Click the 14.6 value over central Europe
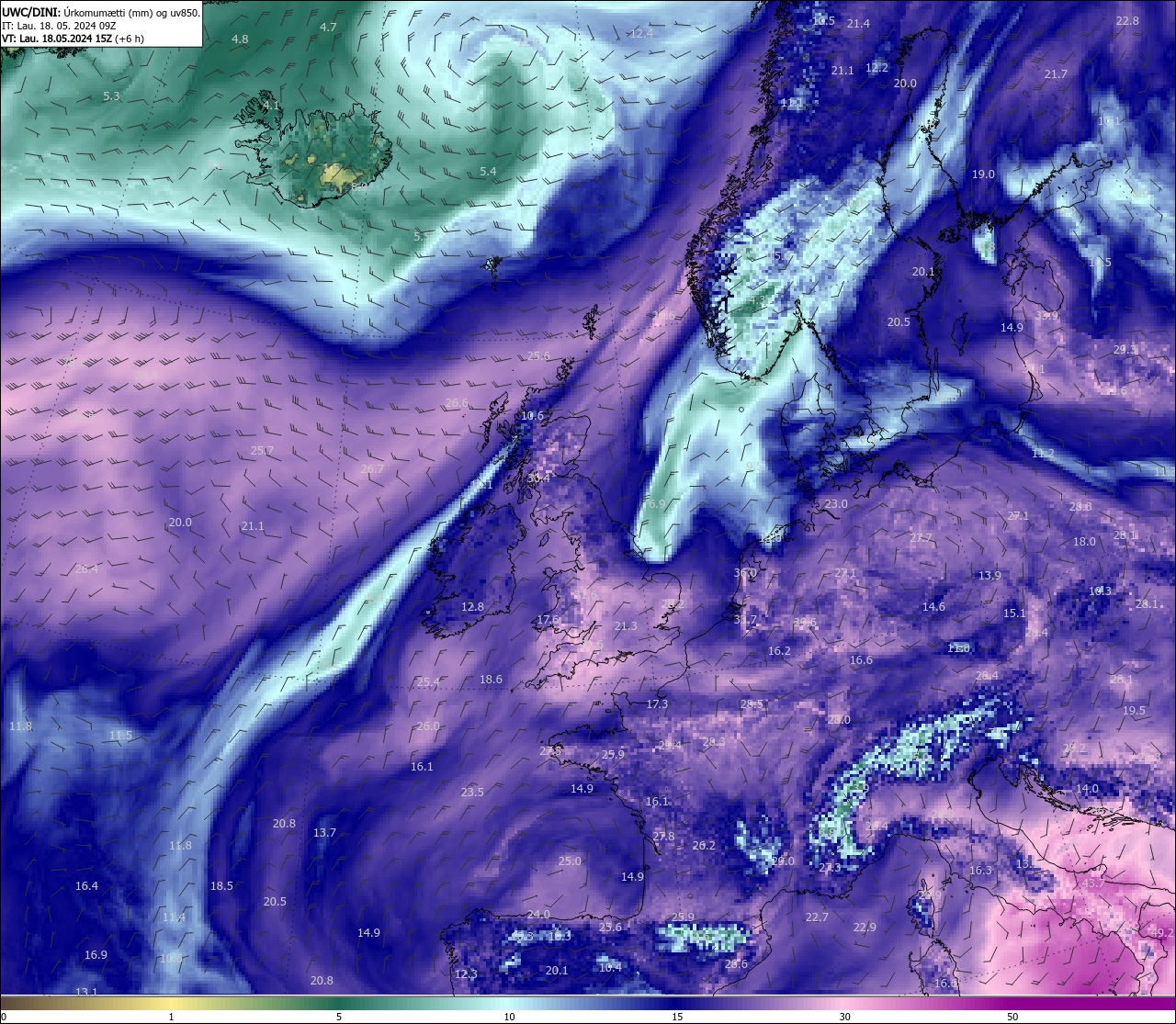Viewport: 1176px width, 1024px height. tap(933, 607)
